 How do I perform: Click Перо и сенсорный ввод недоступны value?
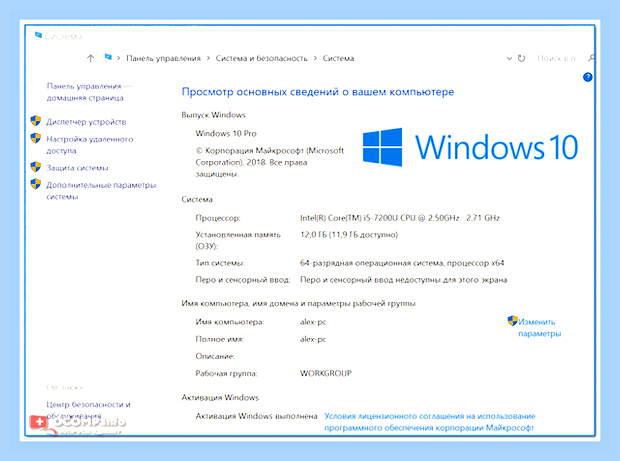(x=403, y=280)
